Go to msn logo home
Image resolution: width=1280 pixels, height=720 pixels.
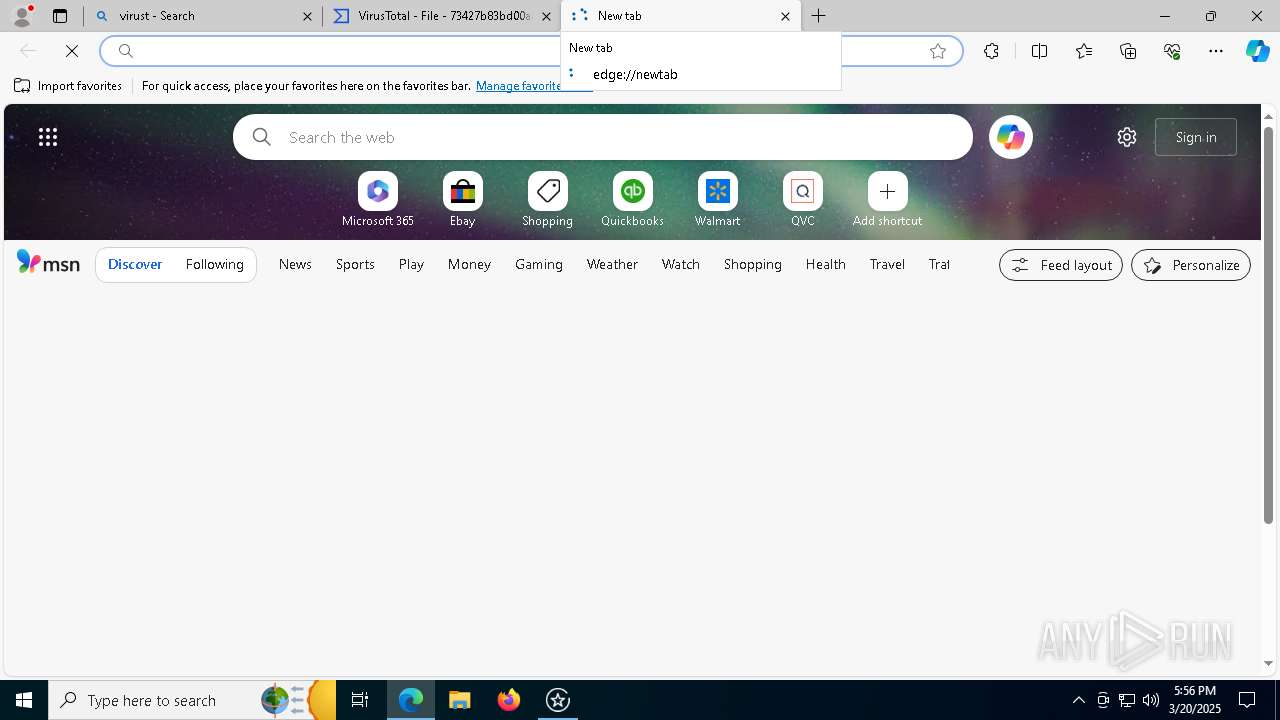coord(48,264)
